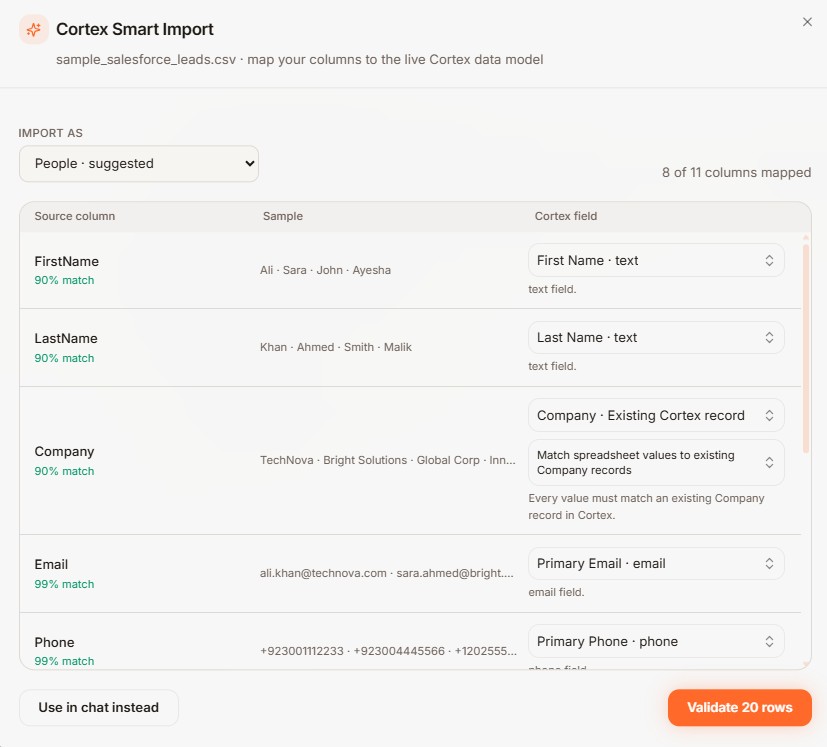Open the Last Name · text field dropdown
Viewport: 827px width, 747px height.
click(x=656, y=338)
